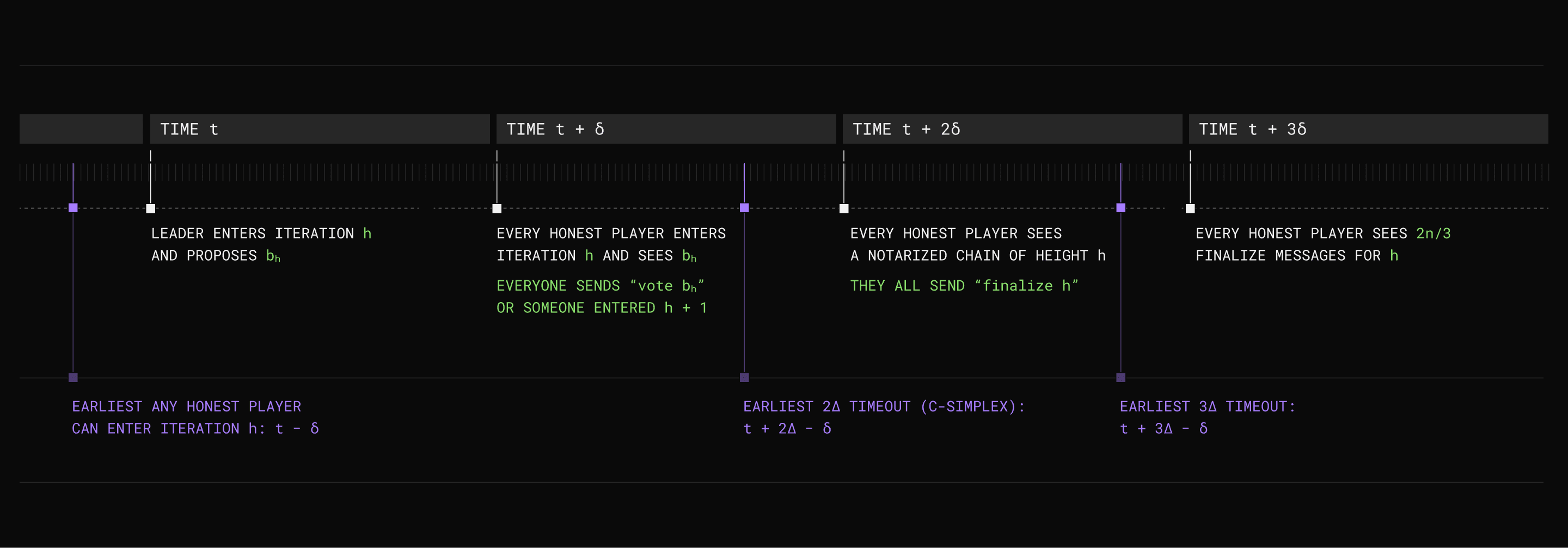Open the TIME t + 3δ header bar
This screenshot has height=548, width=1568.
tap(1368, 129)
